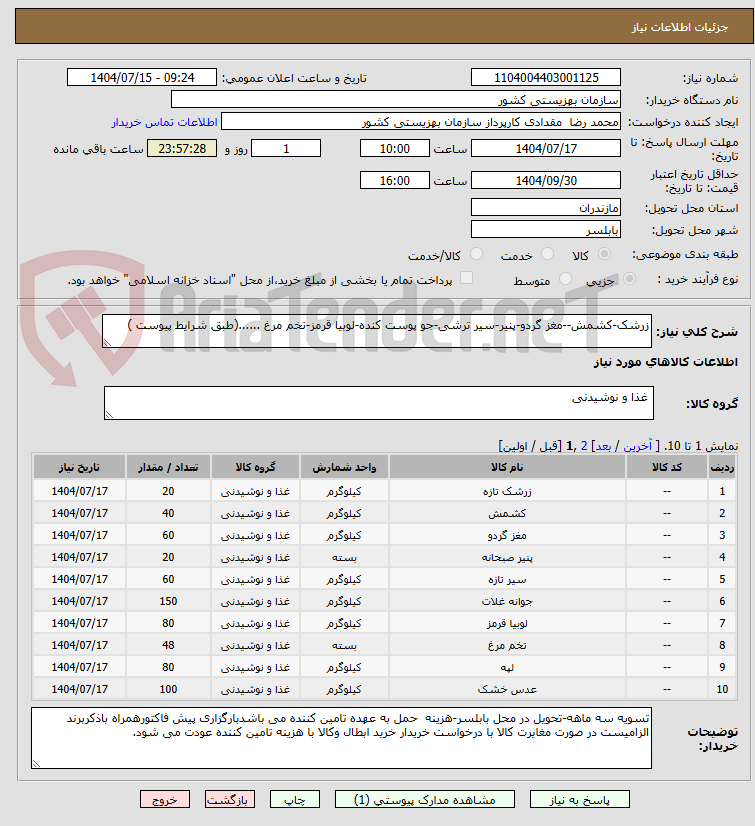This screenshot has height=826, width=755.
Task: Click the بسته unit in پنیر صبحانه row
Action: [344, 557]
